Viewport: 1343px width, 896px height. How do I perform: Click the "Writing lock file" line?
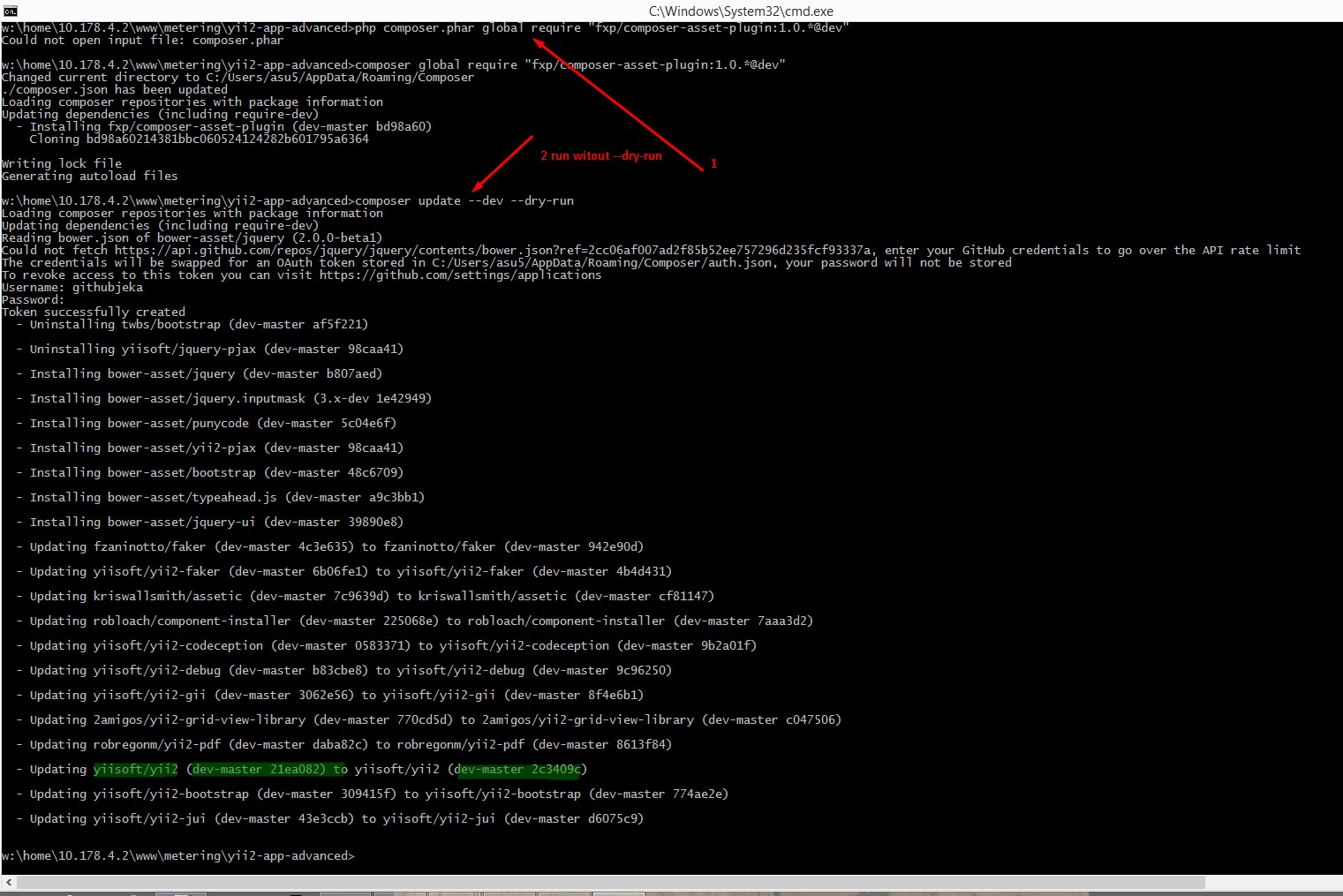62,163
